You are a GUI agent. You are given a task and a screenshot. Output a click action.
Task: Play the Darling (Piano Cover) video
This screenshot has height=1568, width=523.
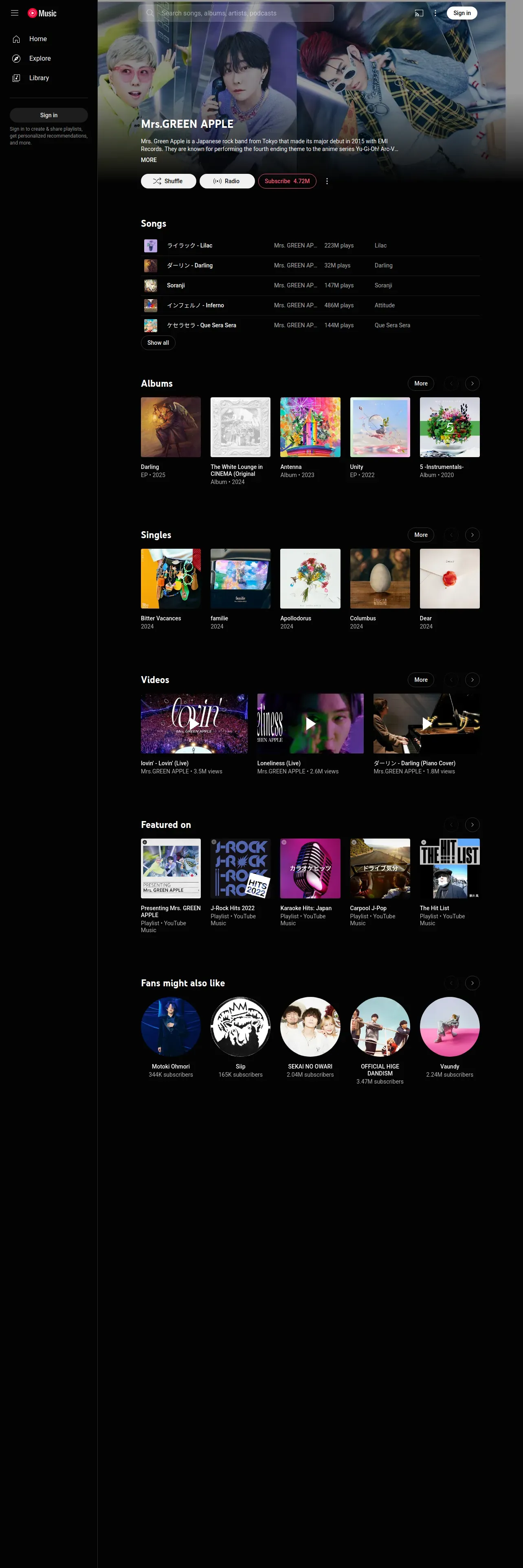tap(427, 724)
